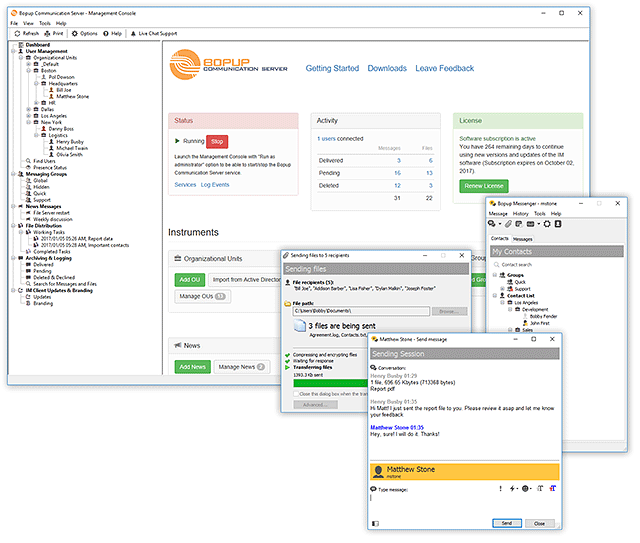Screen dimensions: 640x543
Task: Open the Message menu in Bopup Messenger
Action: (x=498, y=214)
